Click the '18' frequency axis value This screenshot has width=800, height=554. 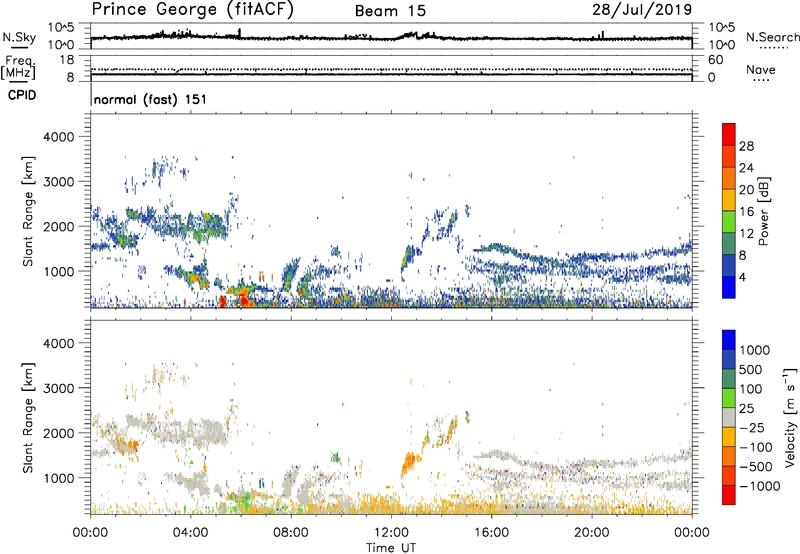(67, 60)
